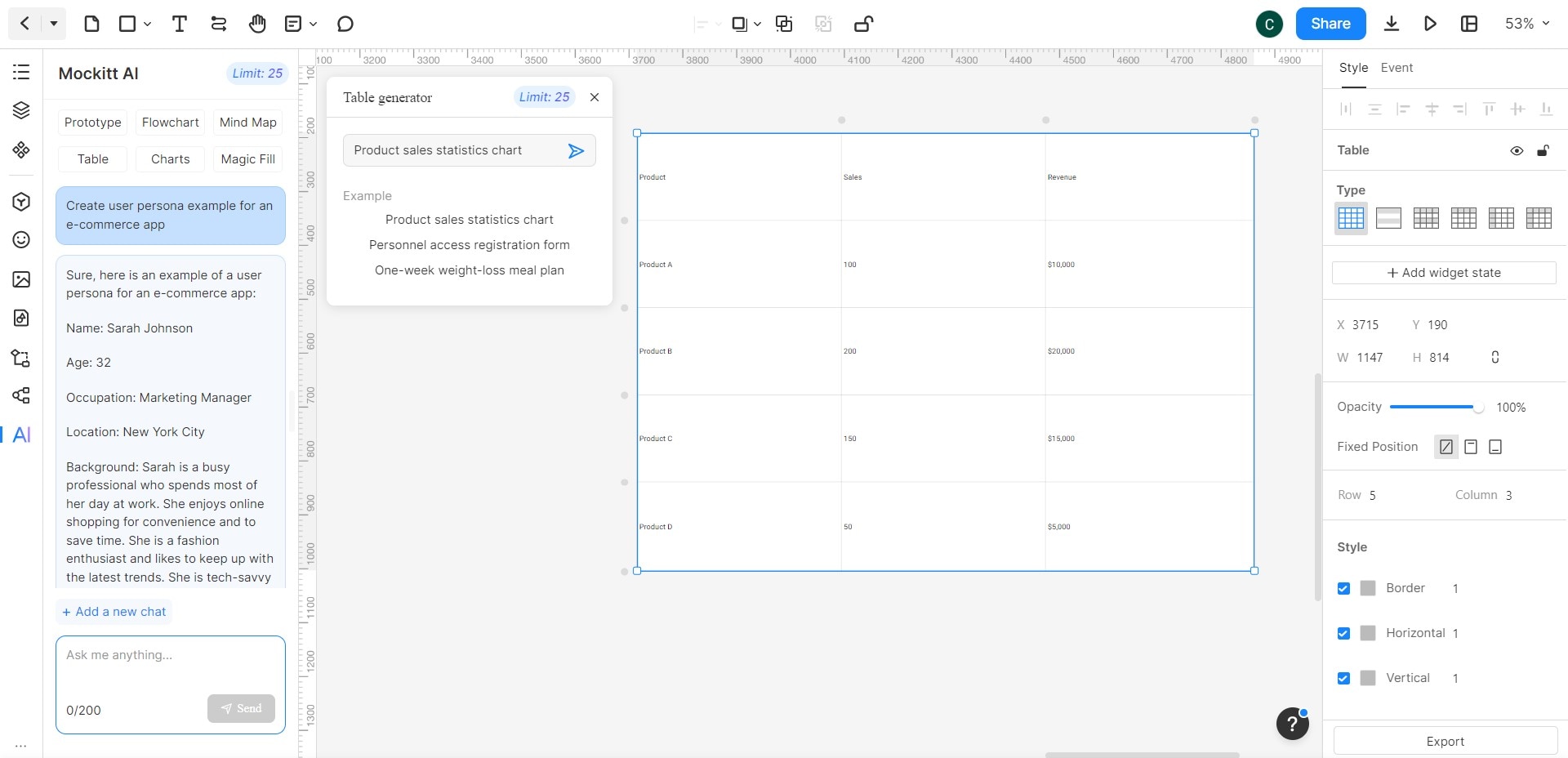Switch to the Event tab
The image size is (1568, 758).
pyautogui.click(x=1396, y=68)
